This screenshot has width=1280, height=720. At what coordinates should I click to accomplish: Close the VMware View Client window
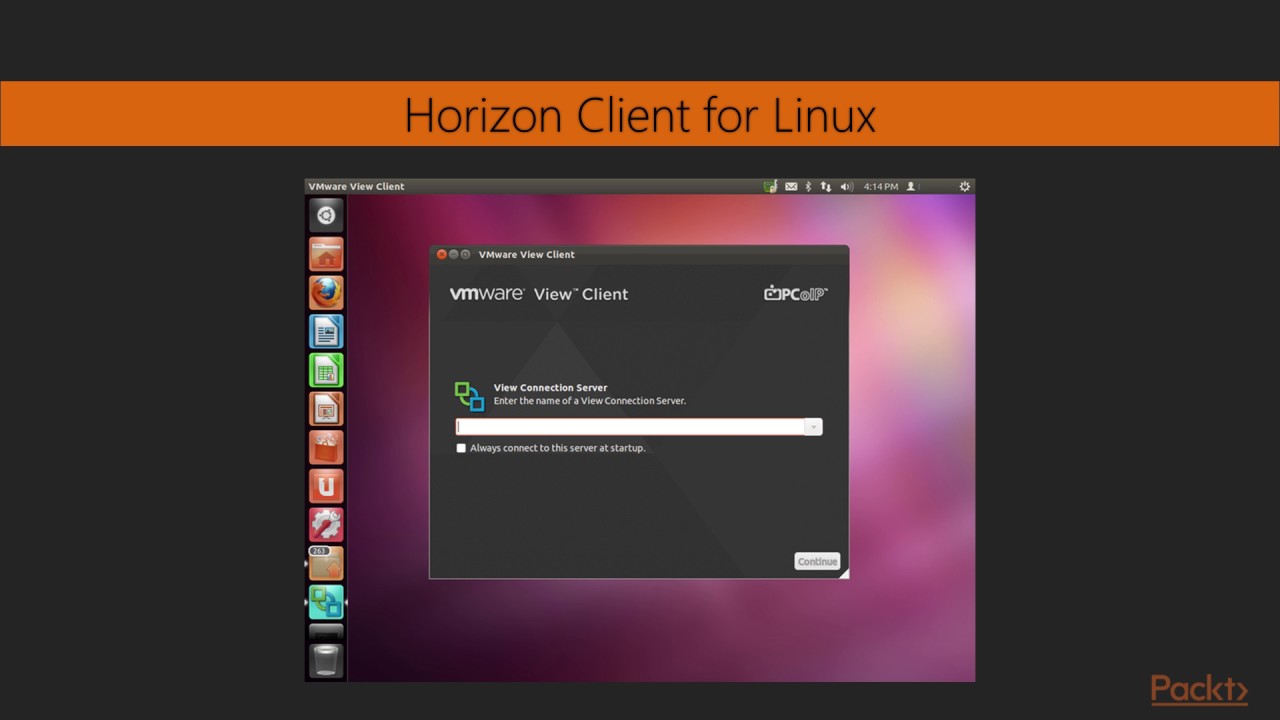[442, 254]
